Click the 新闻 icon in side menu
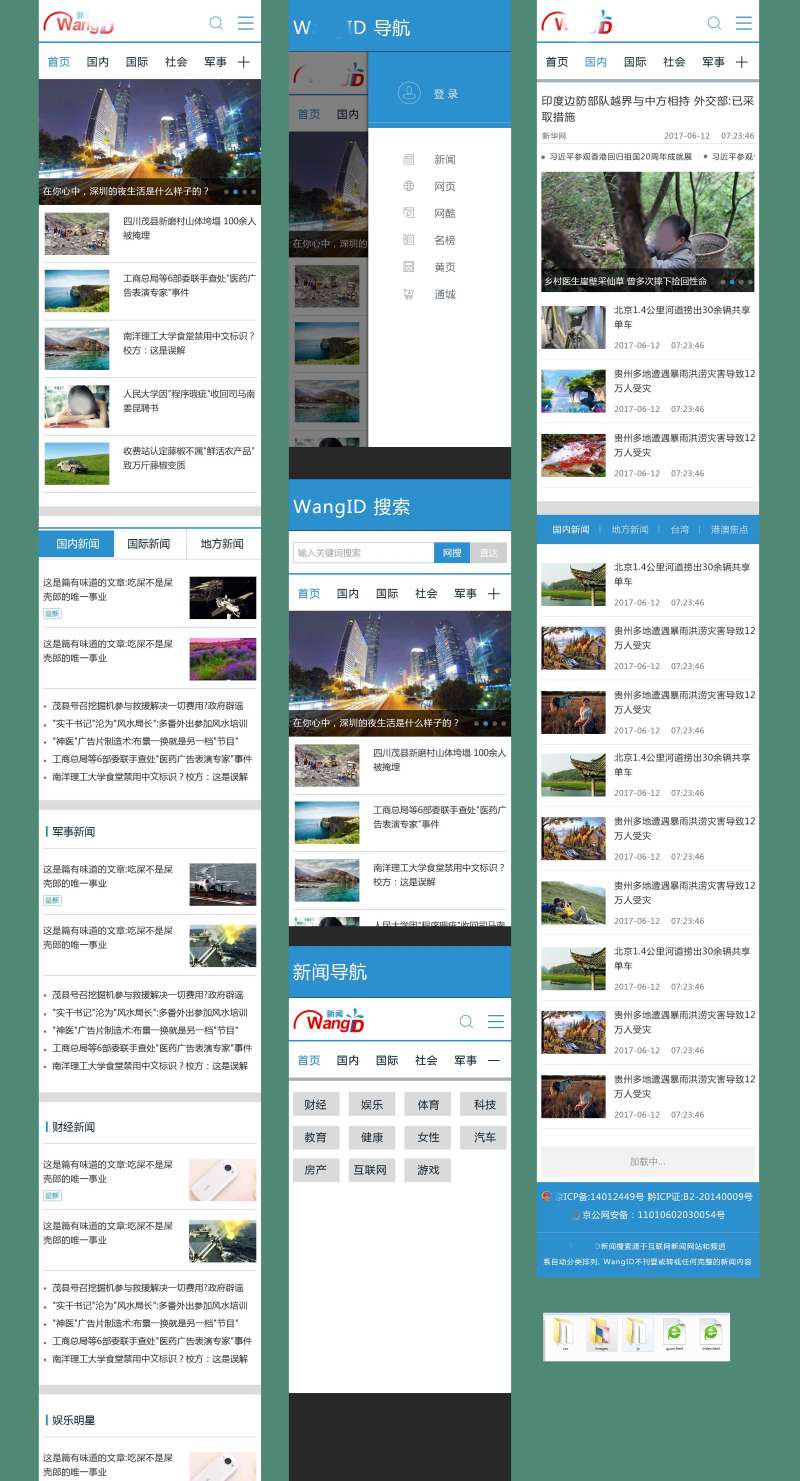This screenshot has height=1481, width=800. click(409, 160)
